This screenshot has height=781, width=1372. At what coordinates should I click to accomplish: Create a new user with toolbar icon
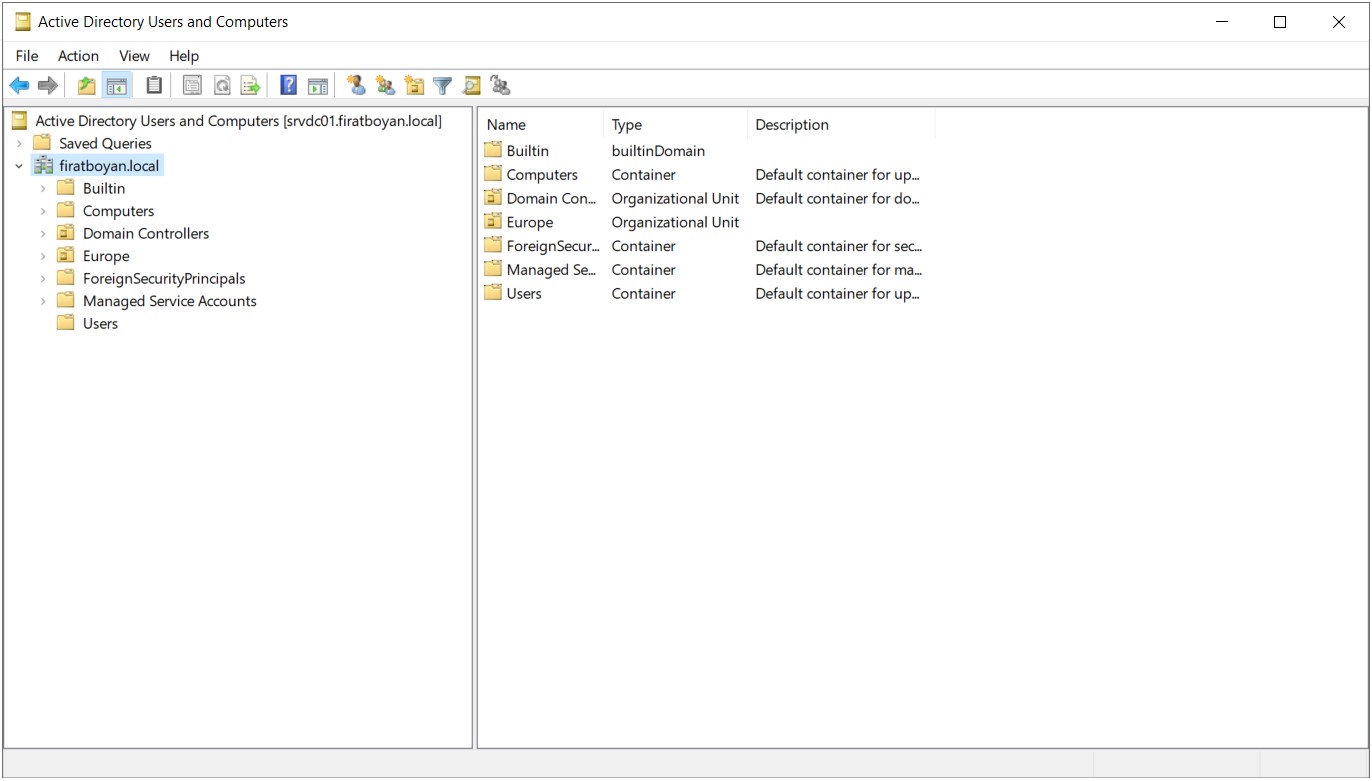[x=356, y=86]
